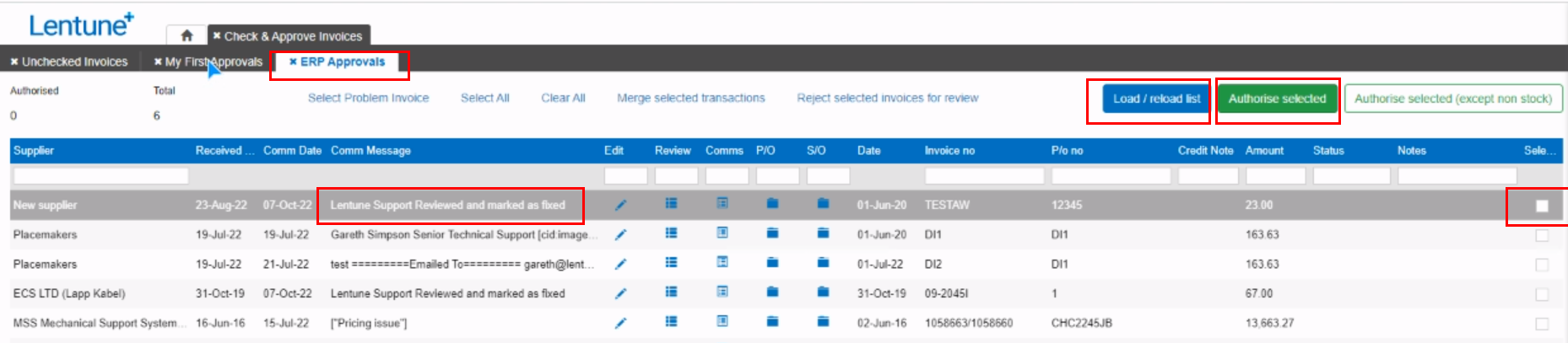Edit MSS Mechanical invoice with pencil icon

click(620, 323)
